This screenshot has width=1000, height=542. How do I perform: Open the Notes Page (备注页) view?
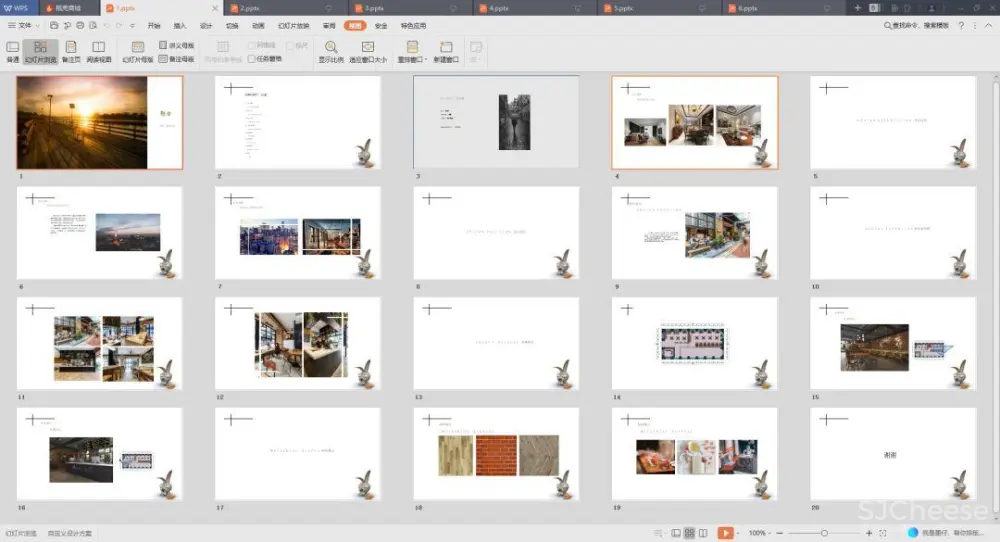pyautogui.click(x=71, y=51)
